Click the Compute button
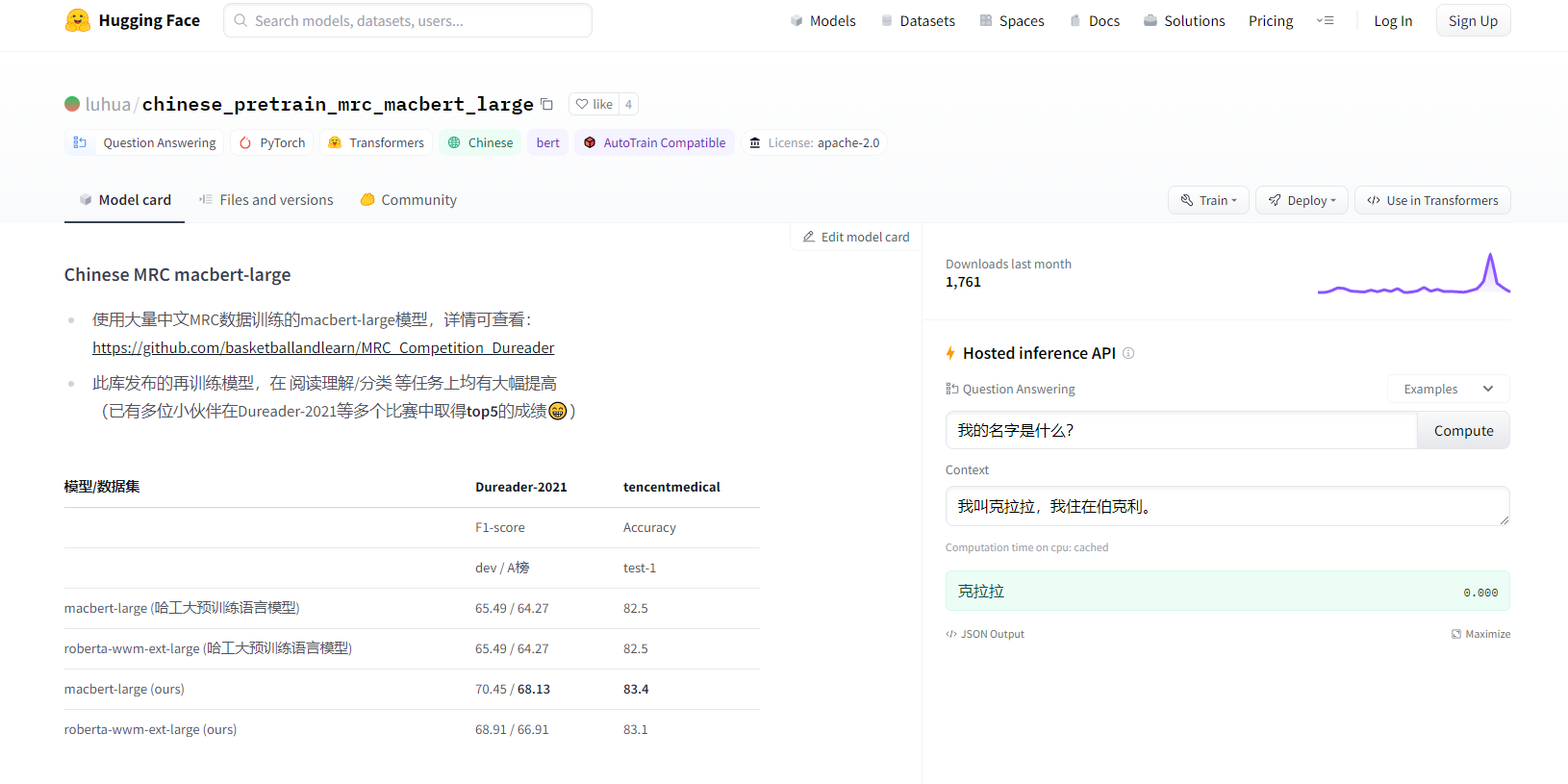Viewport: 1568px width, 784px height. click(x=1463, y=430)
